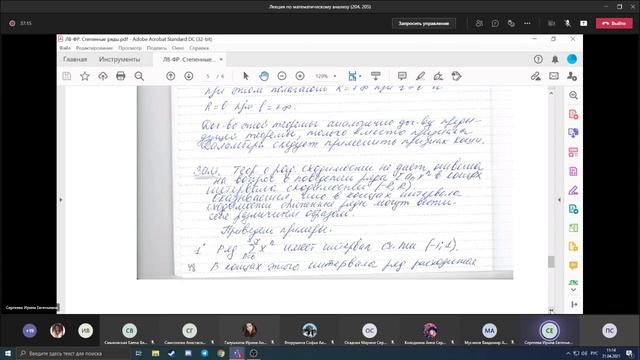Open Teams reactions menu
The height and width of the screenshot is (360, 640).
point(511,23)
